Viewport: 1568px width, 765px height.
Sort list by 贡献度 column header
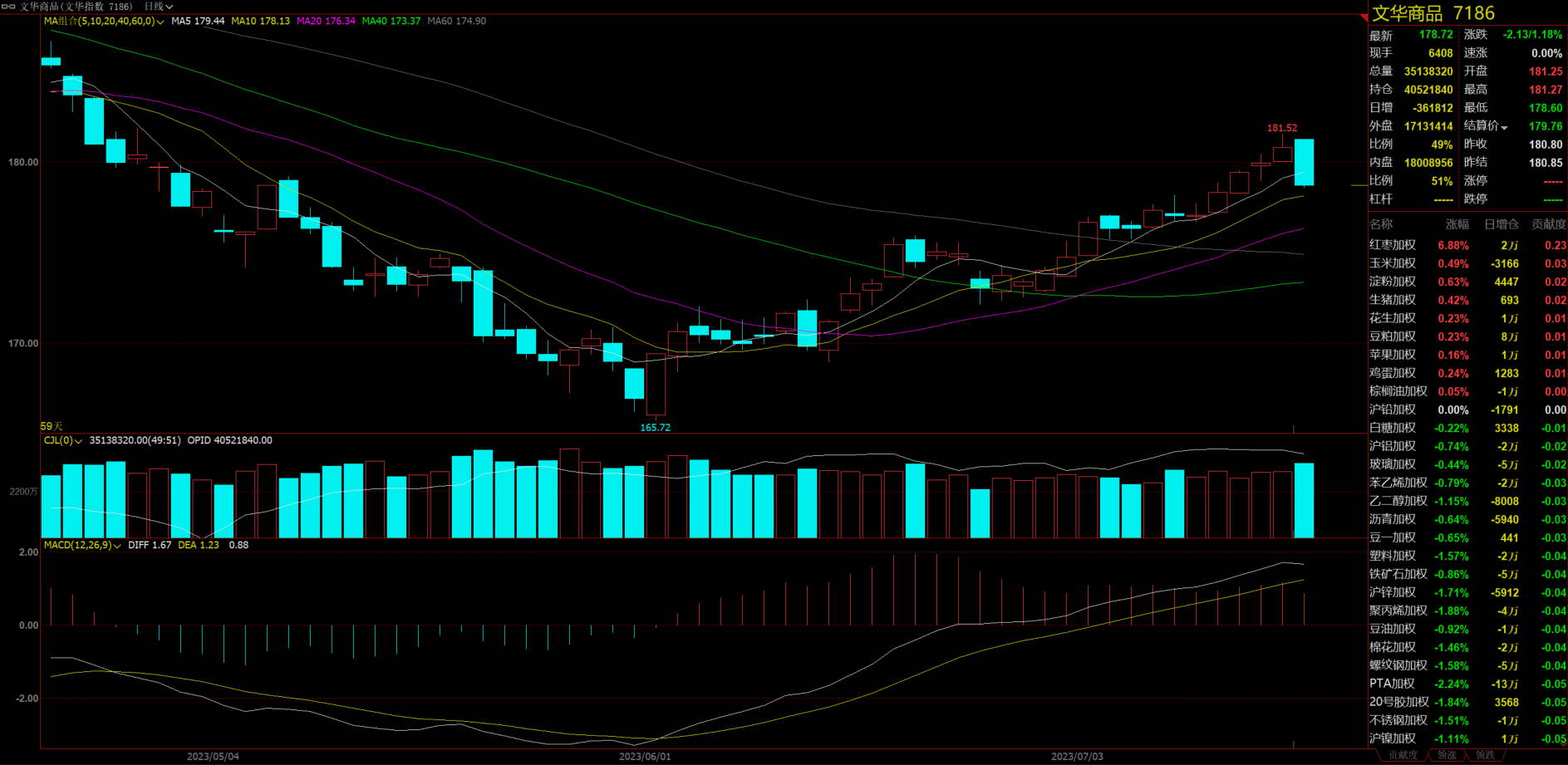[x=1549, y=224]
